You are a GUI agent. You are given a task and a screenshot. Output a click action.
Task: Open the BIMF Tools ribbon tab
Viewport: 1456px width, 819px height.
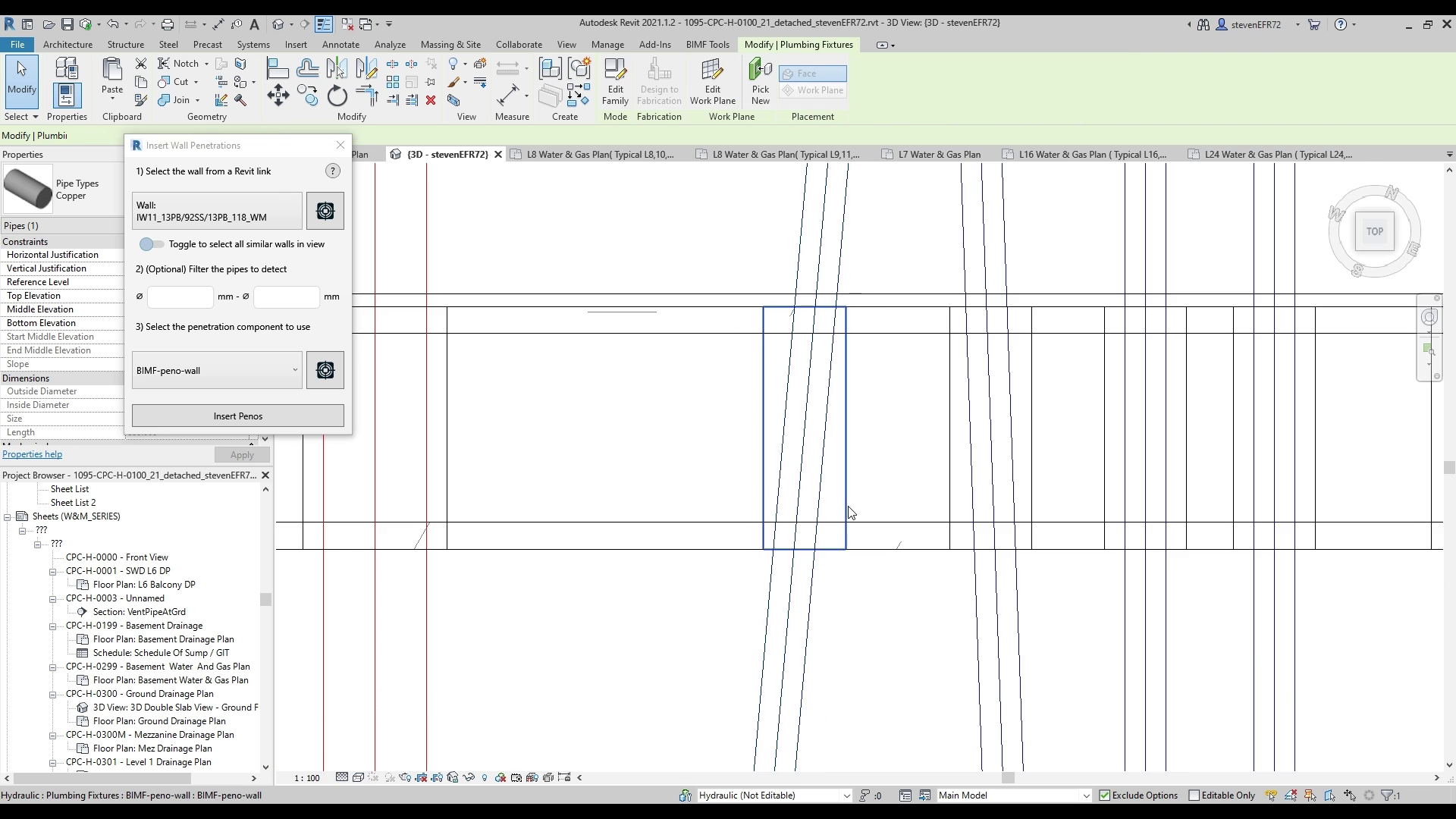click(707, 45)
